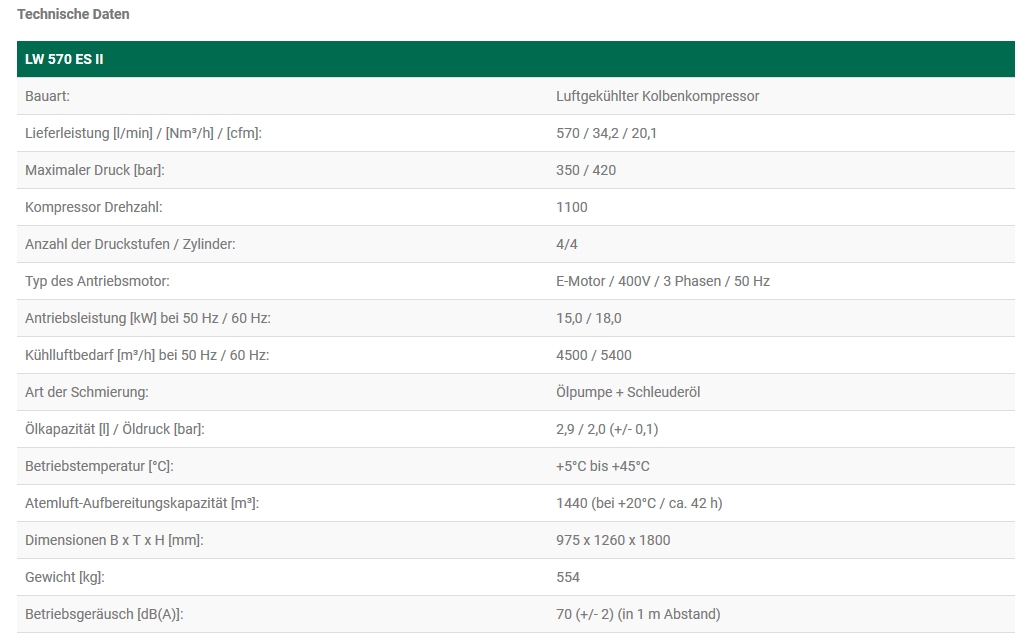Click the 'Maximaler Druck [bar]:' label
The height and width of the screenshot is (641, 1026).
(95, 170)
